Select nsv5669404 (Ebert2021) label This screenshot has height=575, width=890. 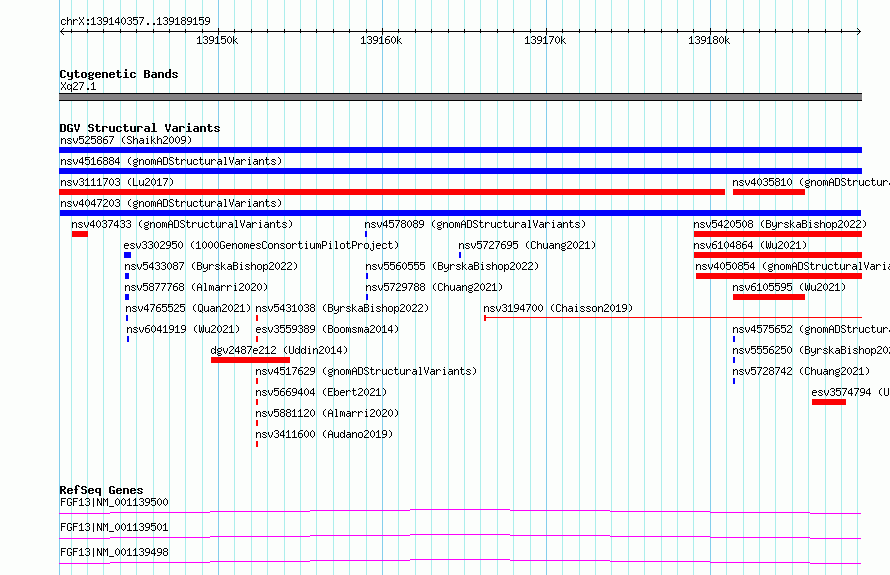pos(321,392)
